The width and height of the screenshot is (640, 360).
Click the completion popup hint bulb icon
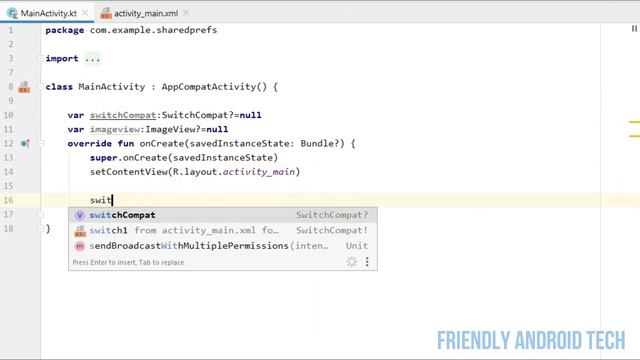pos(352,262)
